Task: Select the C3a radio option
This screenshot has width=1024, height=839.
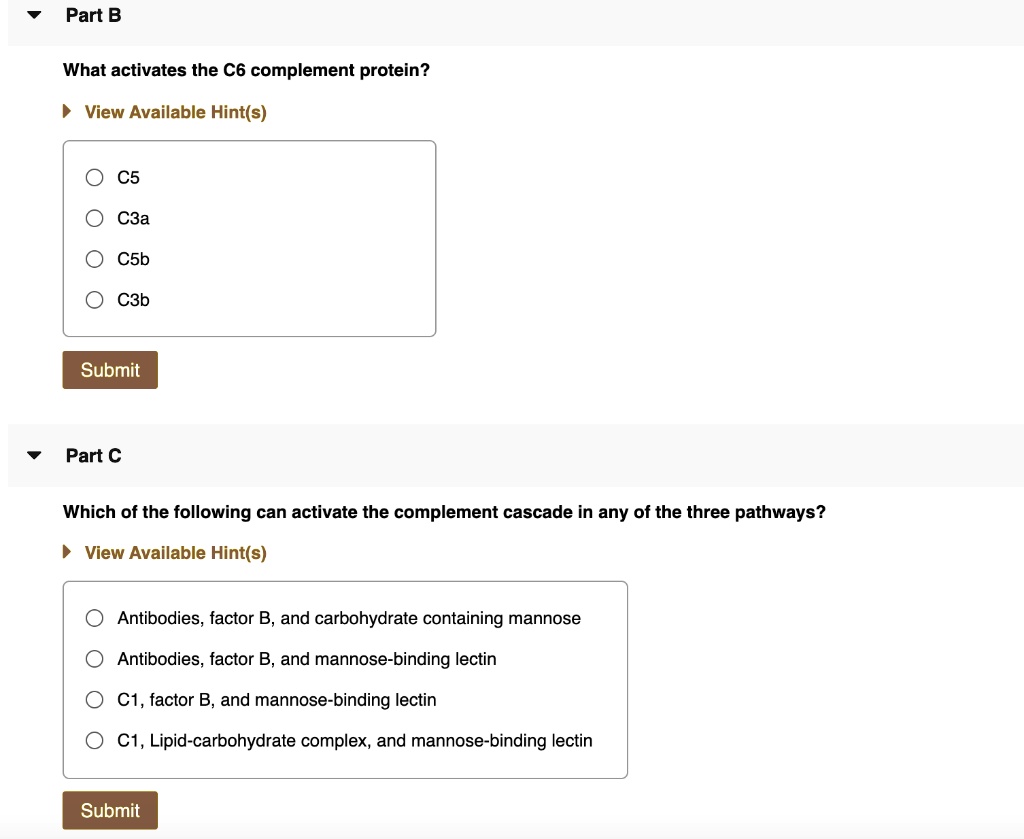Action: [94, 218]
